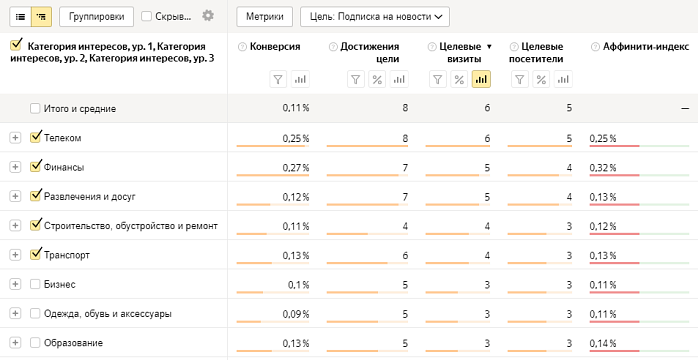The height and width of the screenshot is (360, 698).
Task: Uncheck the Телеком row checkbox
Action: pyautogui.click(x=36, y=137)
